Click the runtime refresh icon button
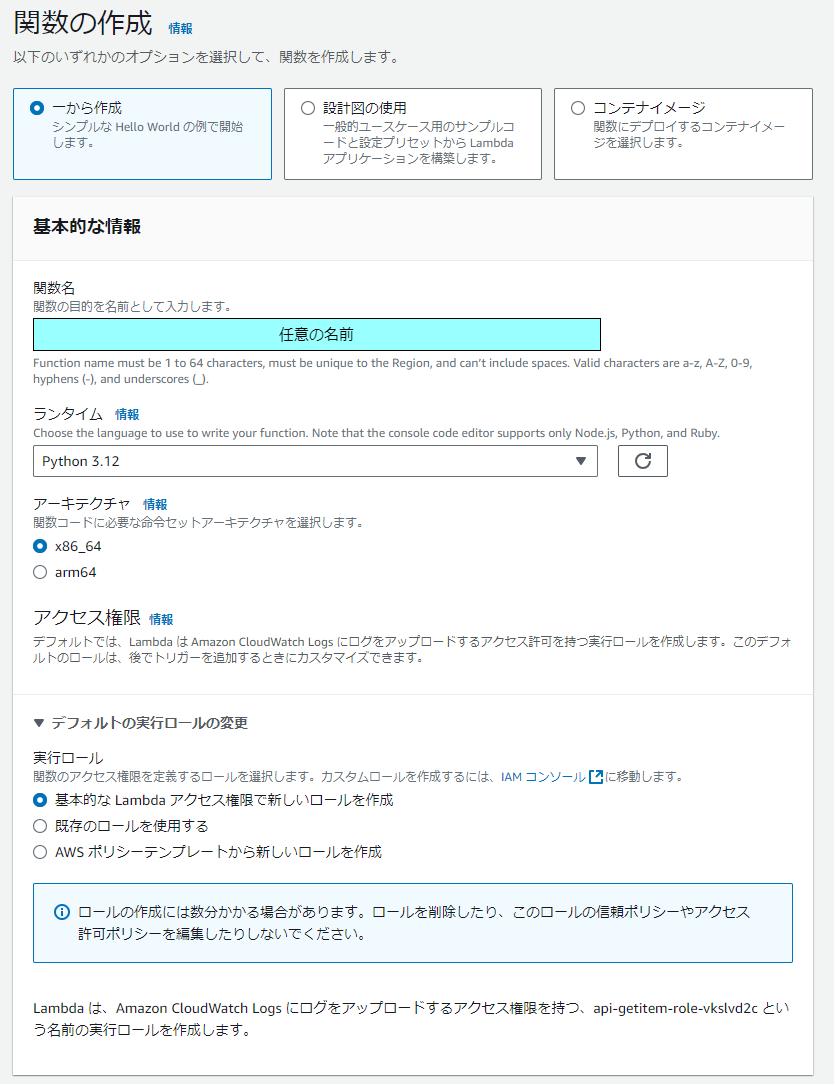The image size is (835, 1085). click(643, 461)
